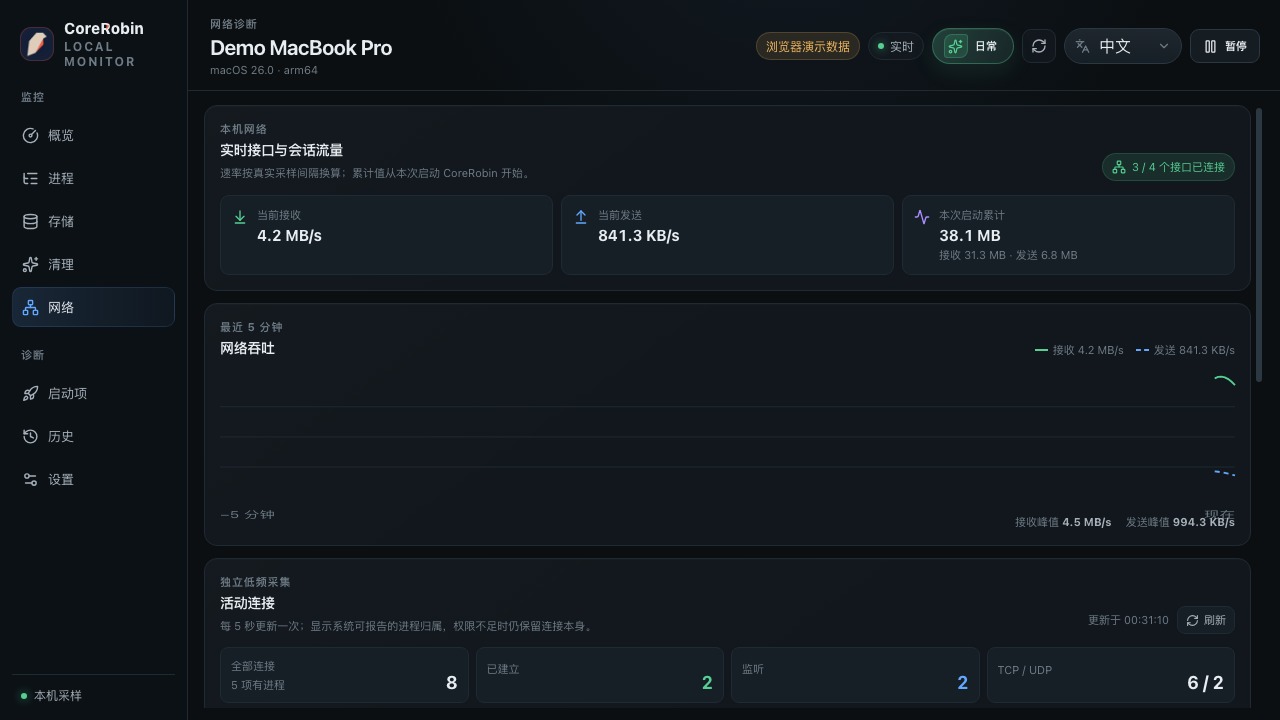Toggle the 日常 mode button

pyautogui.click(x=973, y=46)
